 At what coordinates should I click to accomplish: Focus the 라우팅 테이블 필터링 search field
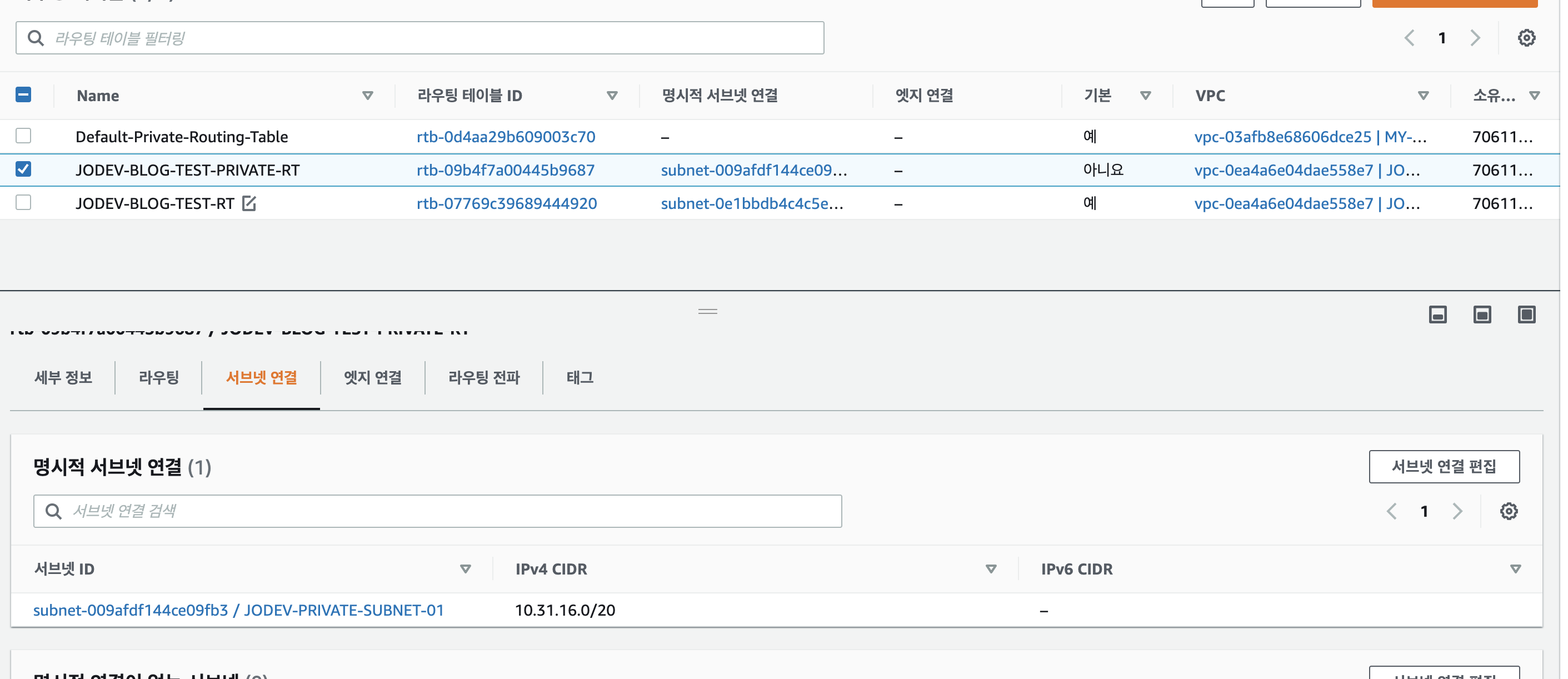pyautogui.click(x=420, y=38)
